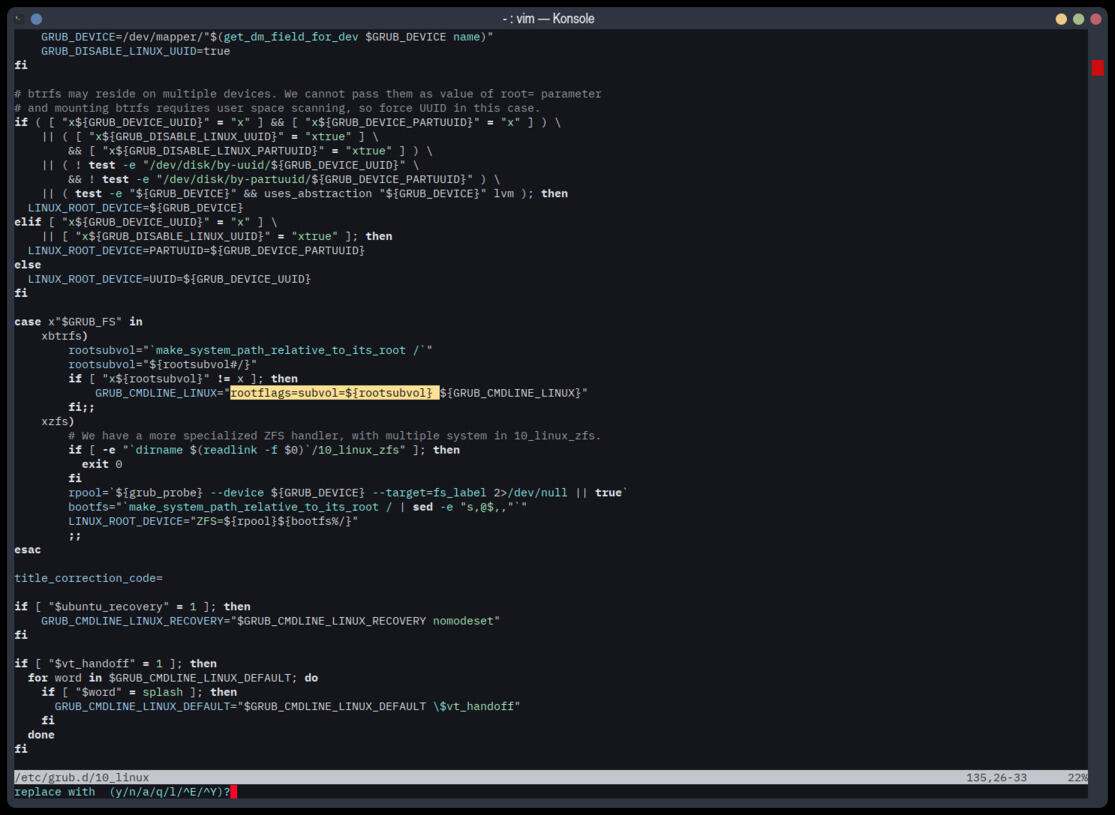Viewport: 1115px width, 815px height.
Task: Click the '--target=fs_label' option
Action: [430, 492]
